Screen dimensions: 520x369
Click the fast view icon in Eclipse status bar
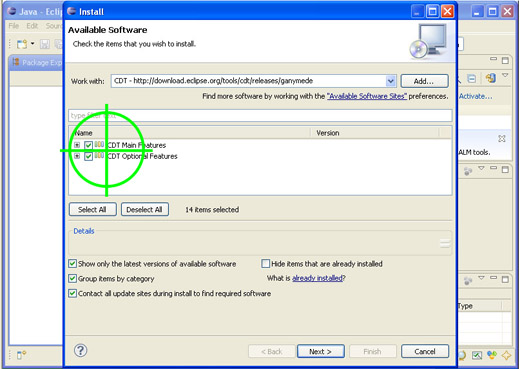21,355
